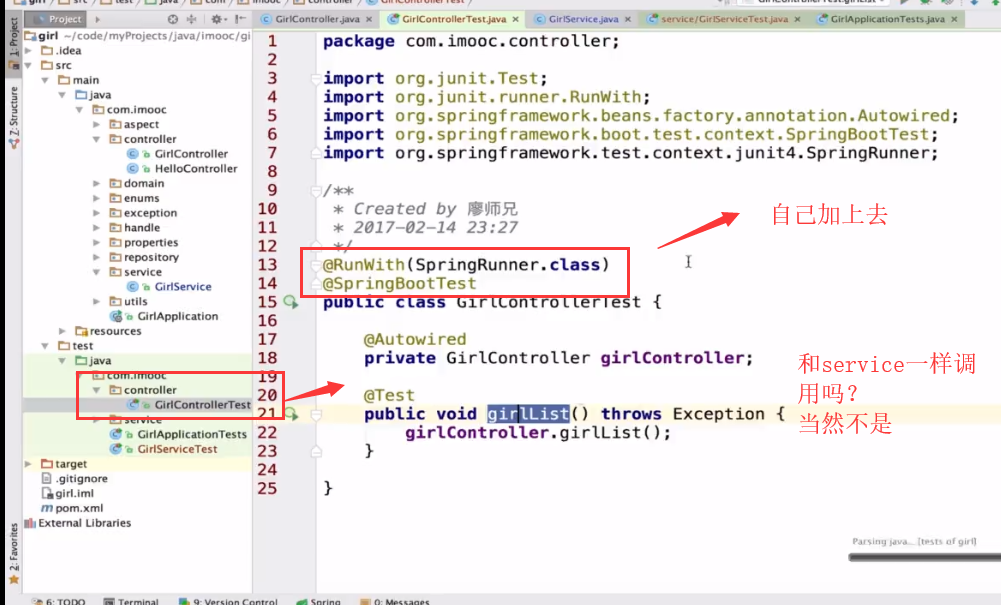The height and width of the screenshot is (605, 1001).
Task: Open the 0: Messages tool window
Action: tap(395, 601)
